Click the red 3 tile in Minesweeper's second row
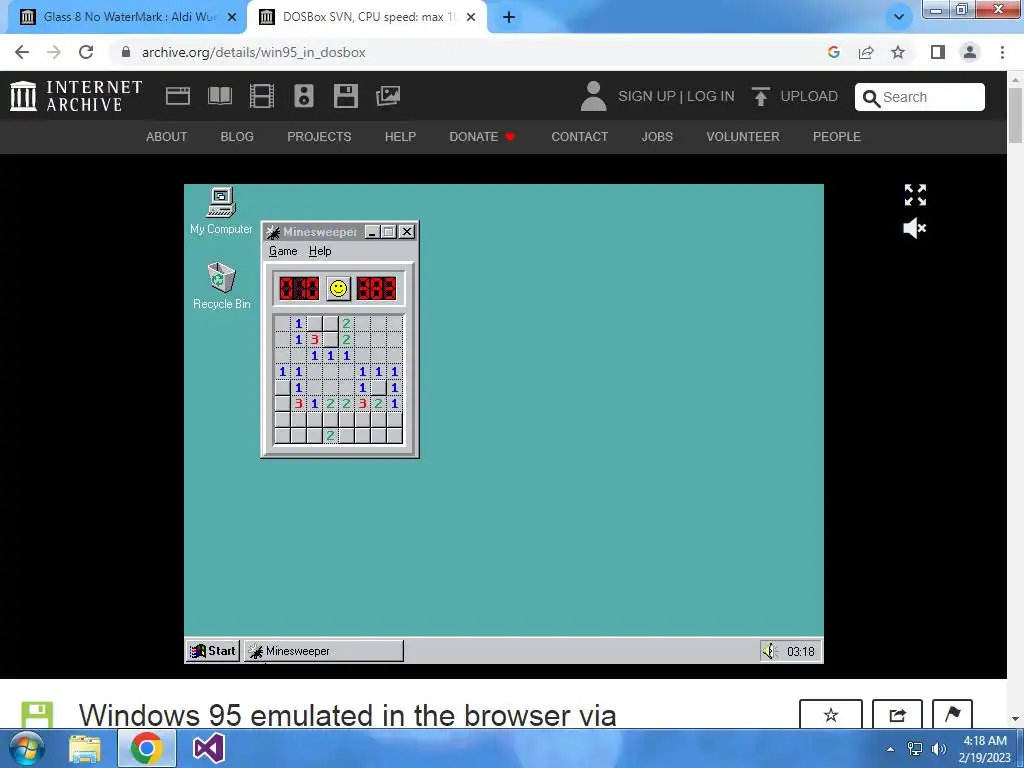 coord(315,340)
